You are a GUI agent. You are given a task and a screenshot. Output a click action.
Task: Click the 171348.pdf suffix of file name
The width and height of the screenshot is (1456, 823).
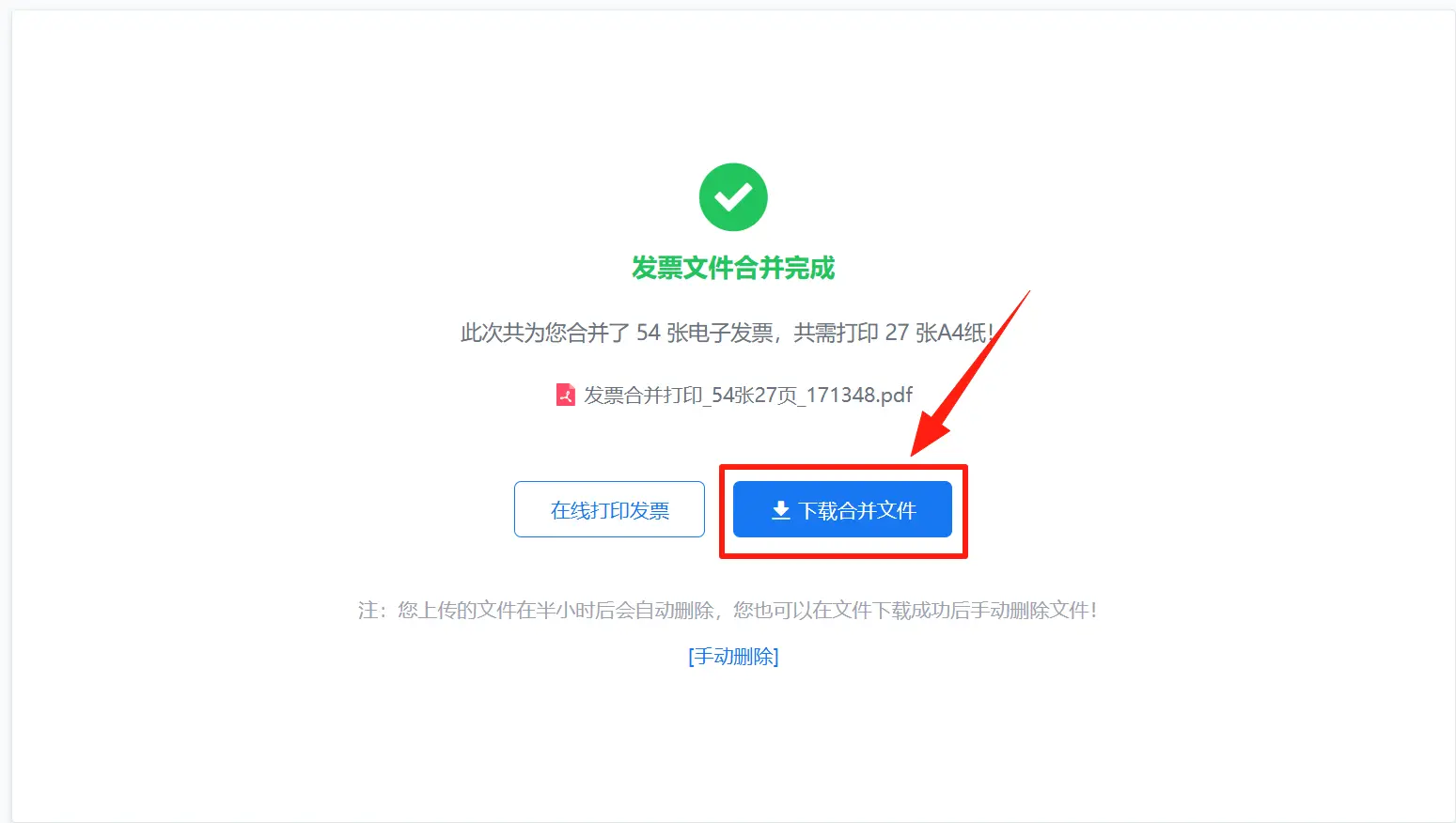859,395
